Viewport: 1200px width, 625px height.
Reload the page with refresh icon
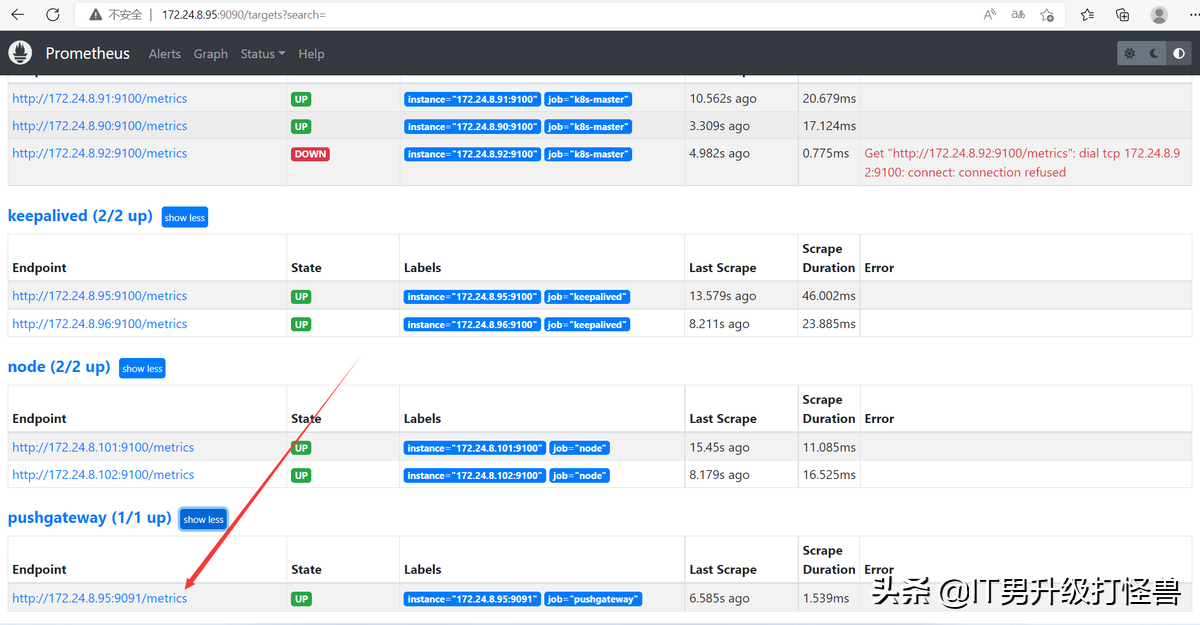coord(53,15)
